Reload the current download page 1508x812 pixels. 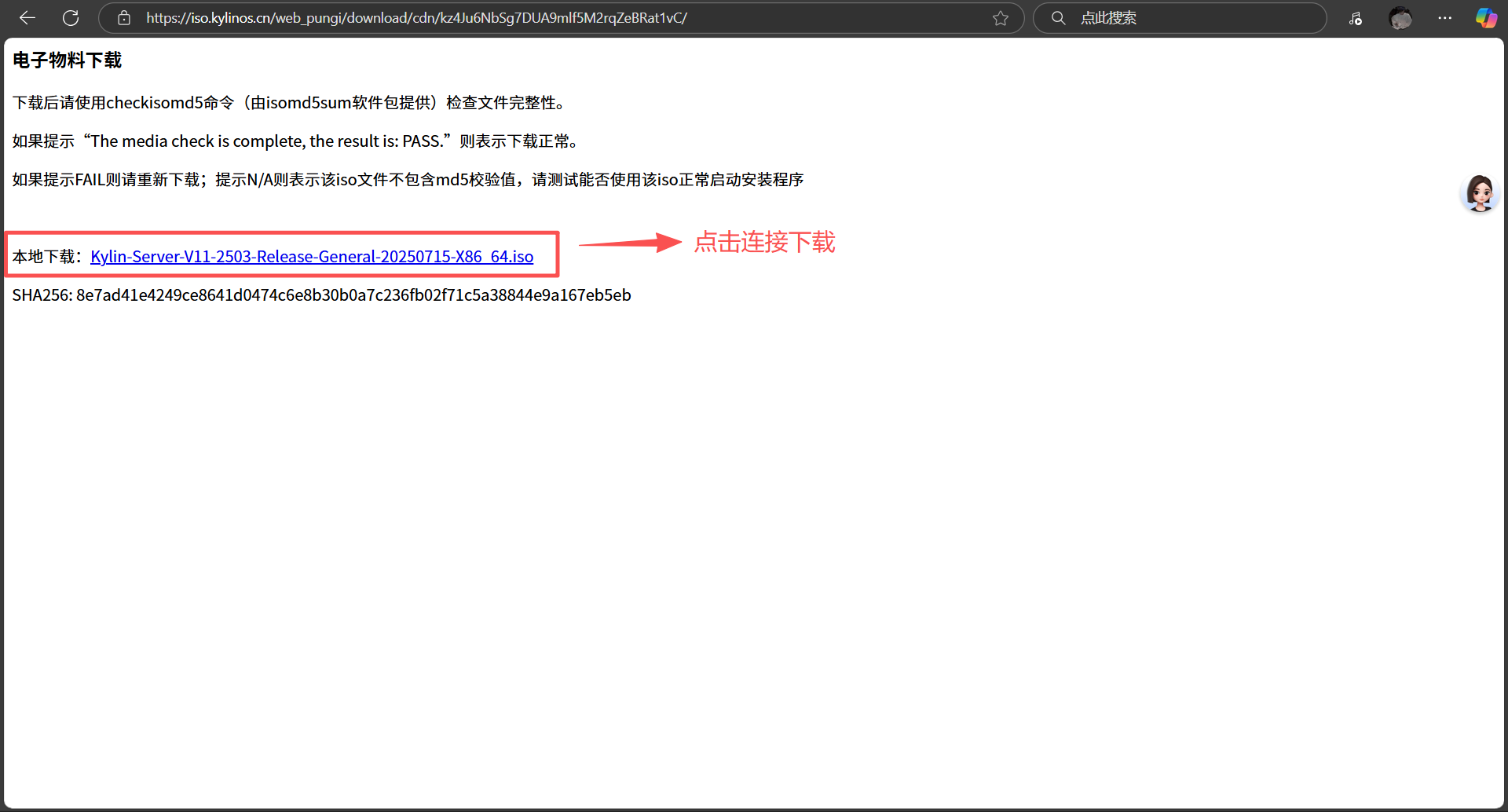point(71,17)
